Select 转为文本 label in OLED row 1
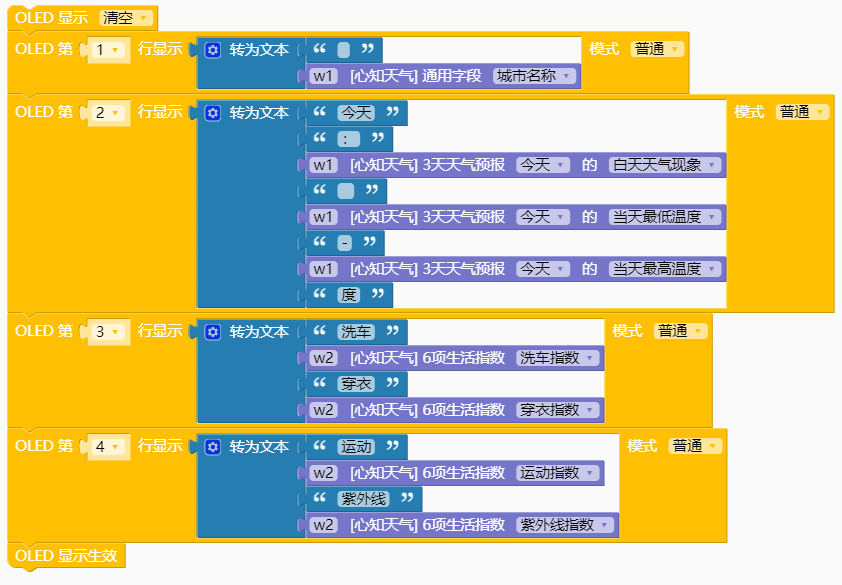 coord(259,50)
